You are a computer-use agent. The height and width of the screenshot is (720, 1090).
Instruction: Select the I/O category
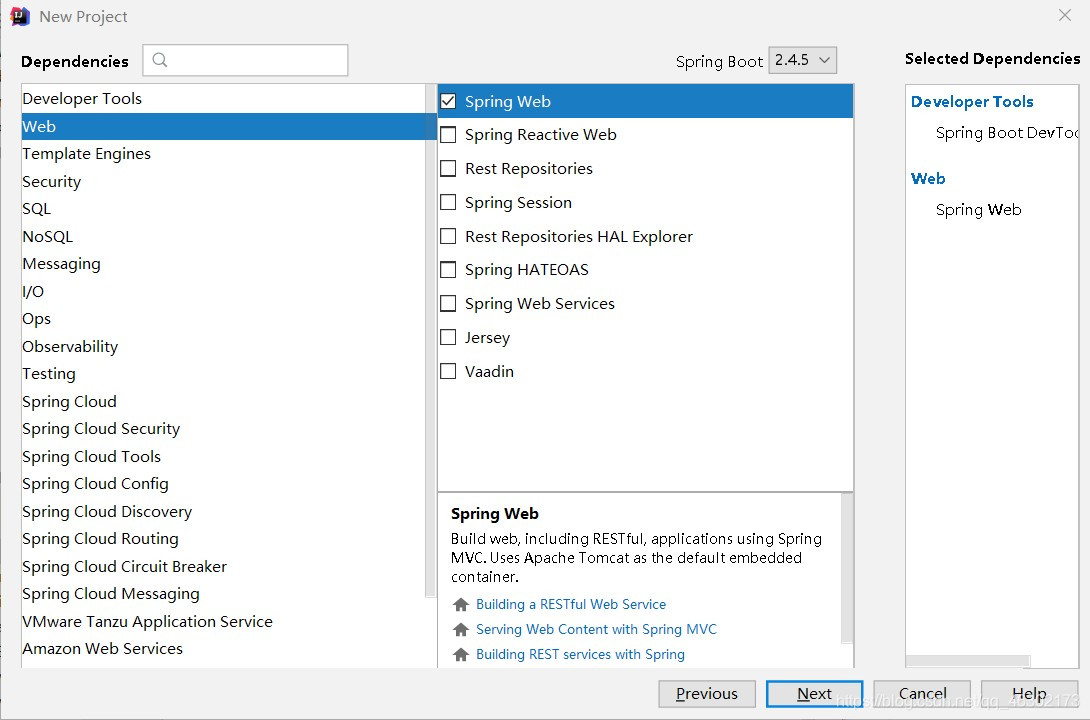(x=223, y=291)
